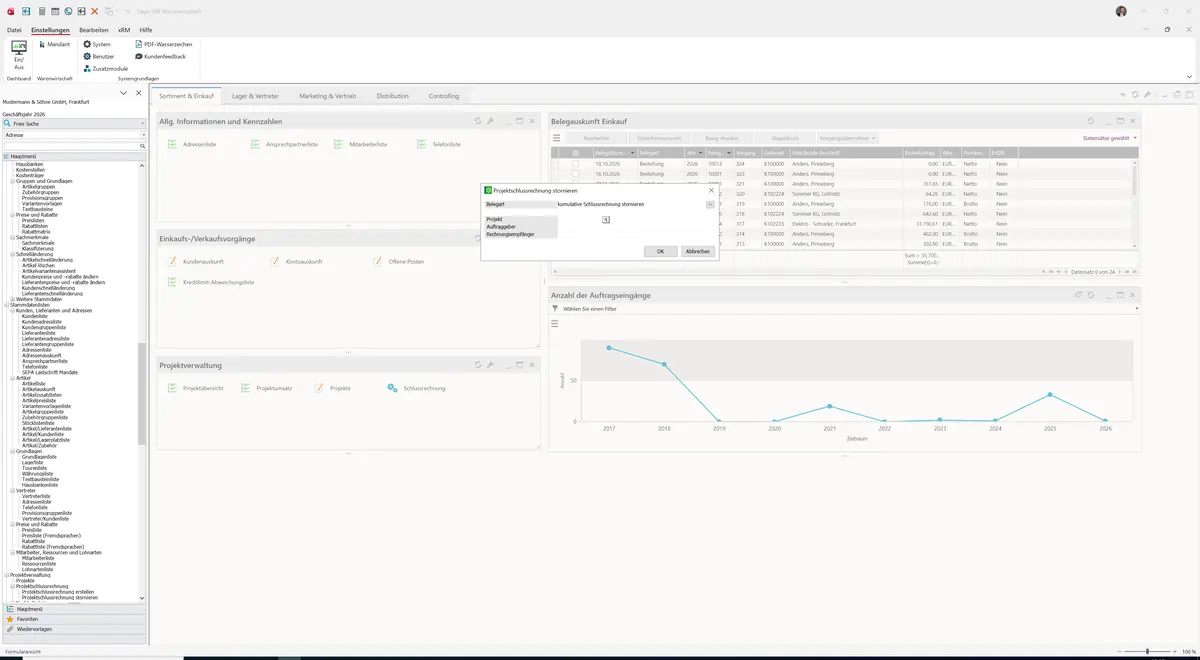1200x660 pixels.
Task: Open Benutzer settings in the ribbon
Action: pyautogui.click(x=99, y=56)
